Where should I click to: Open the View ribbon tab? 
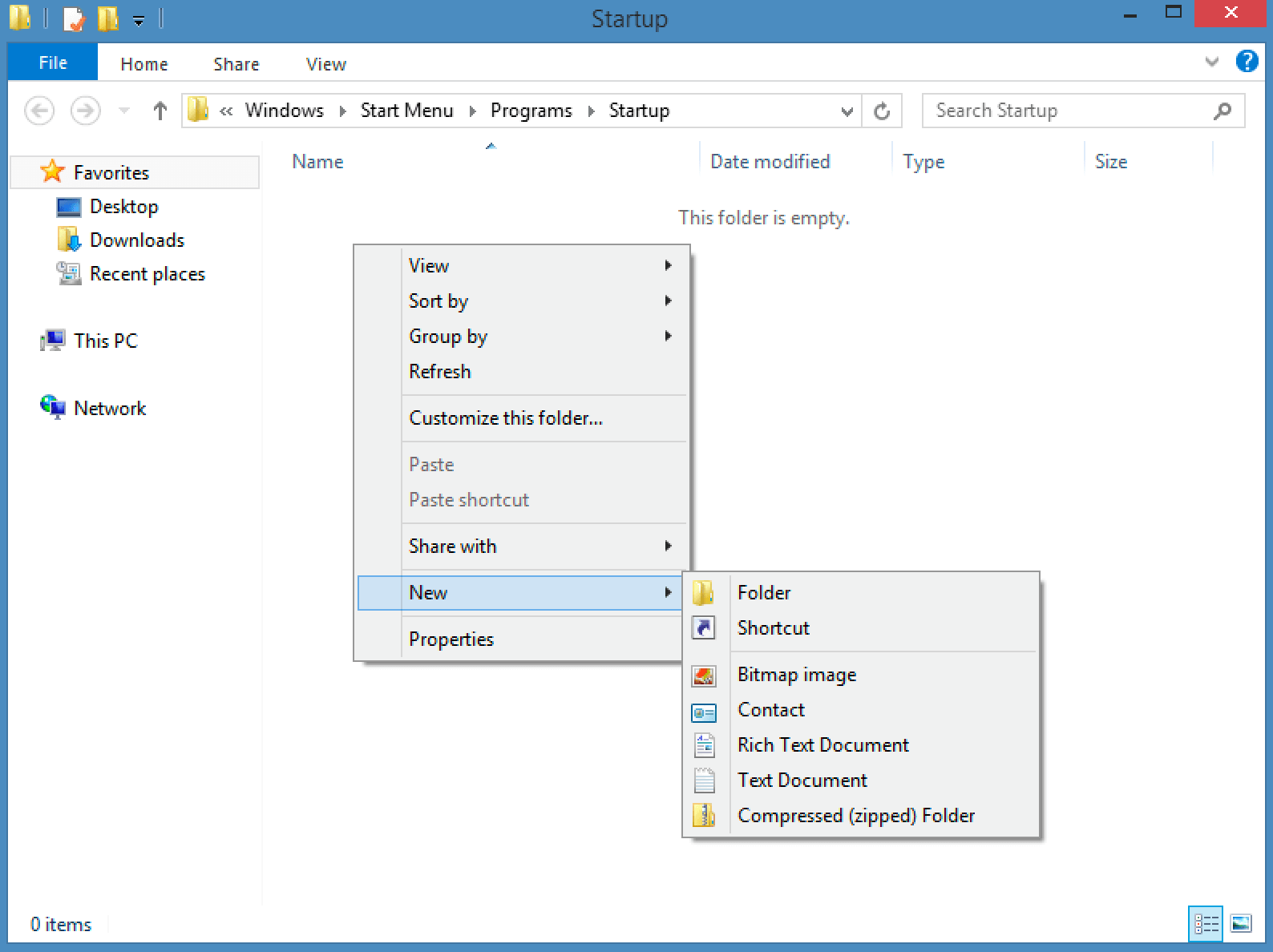[x=326, y=64]
